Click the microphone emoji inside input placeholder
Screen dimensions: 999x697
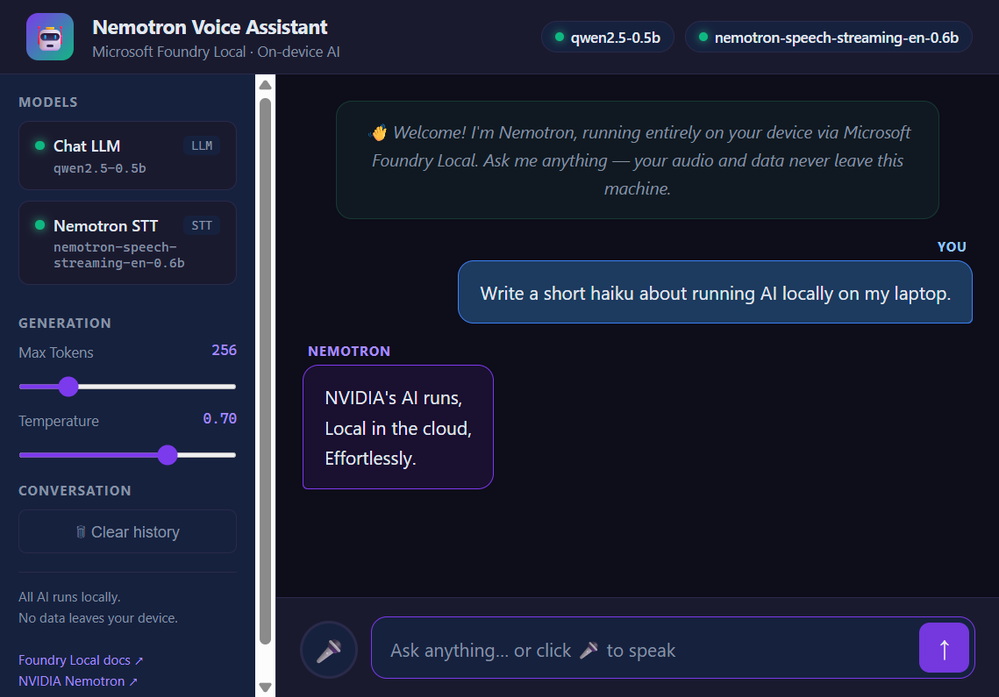pyautogui.click(x=589, y=650)
